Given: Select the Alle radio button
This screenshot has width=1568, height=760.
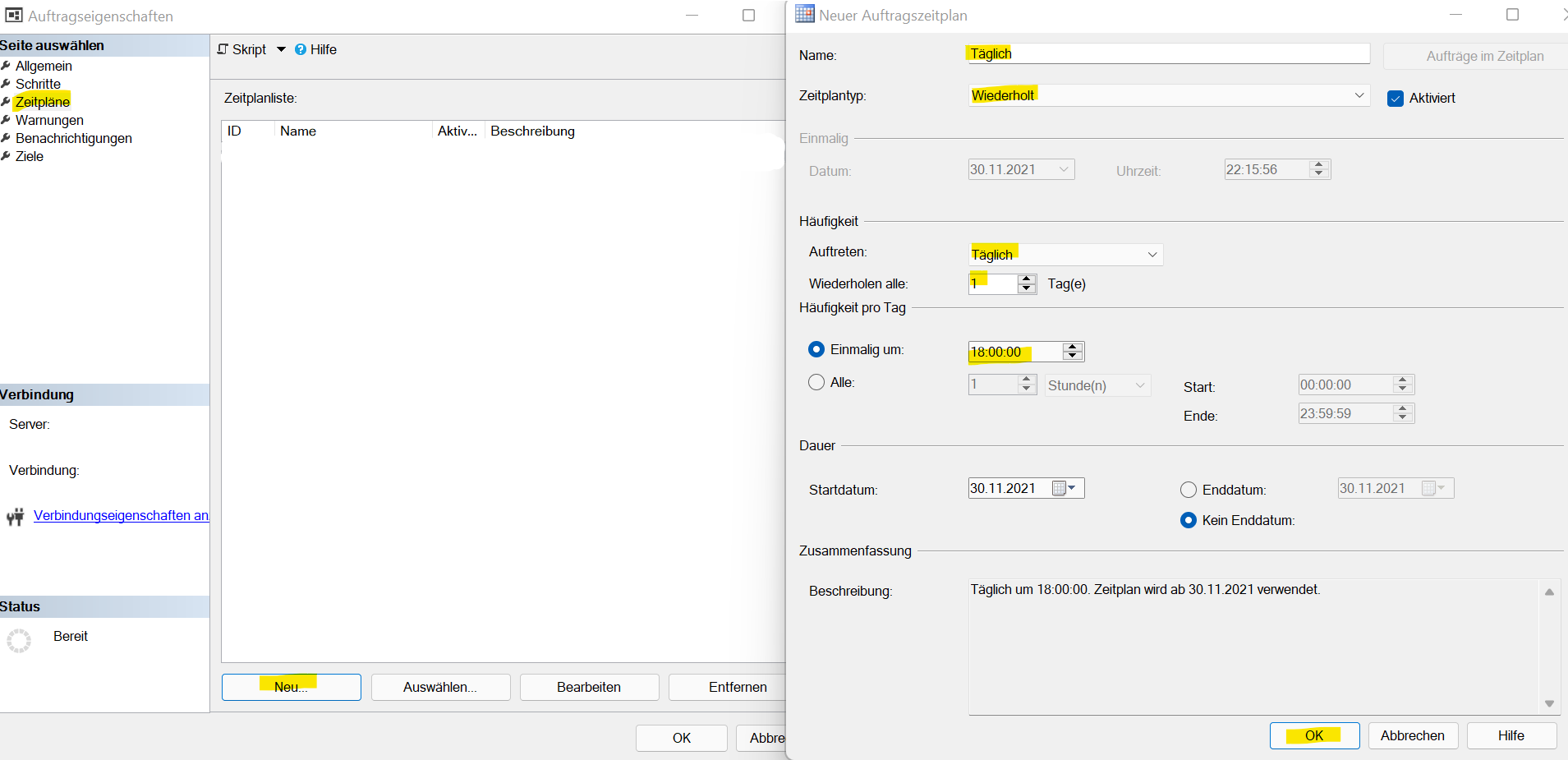Looking at the screenshot, I should (x=817, y=382).
